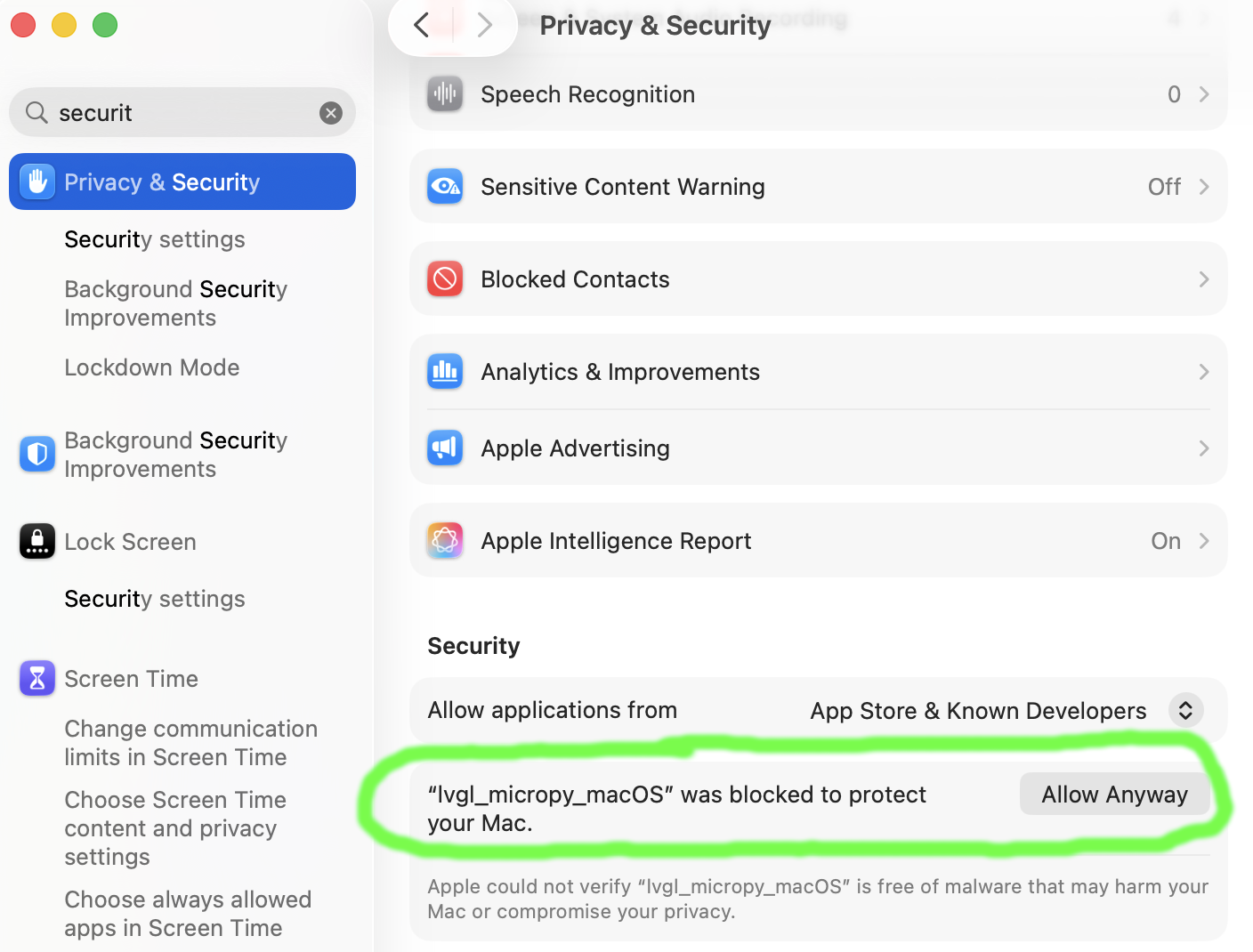
Task: Select Choose always allowed apps in Screen Time
Action: [x=188, y=913]
